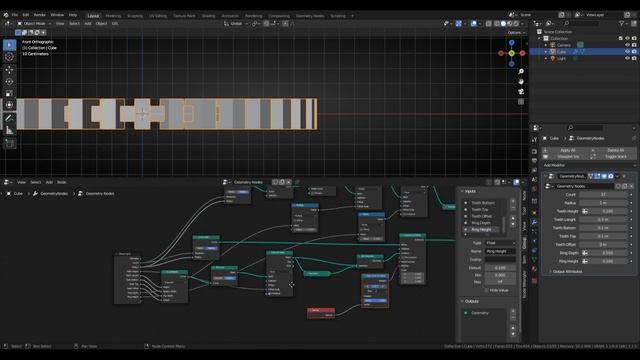Select rendered viewport shading mode icon
Viewport: 640px width, 360px height.
(x=516, y=24)
